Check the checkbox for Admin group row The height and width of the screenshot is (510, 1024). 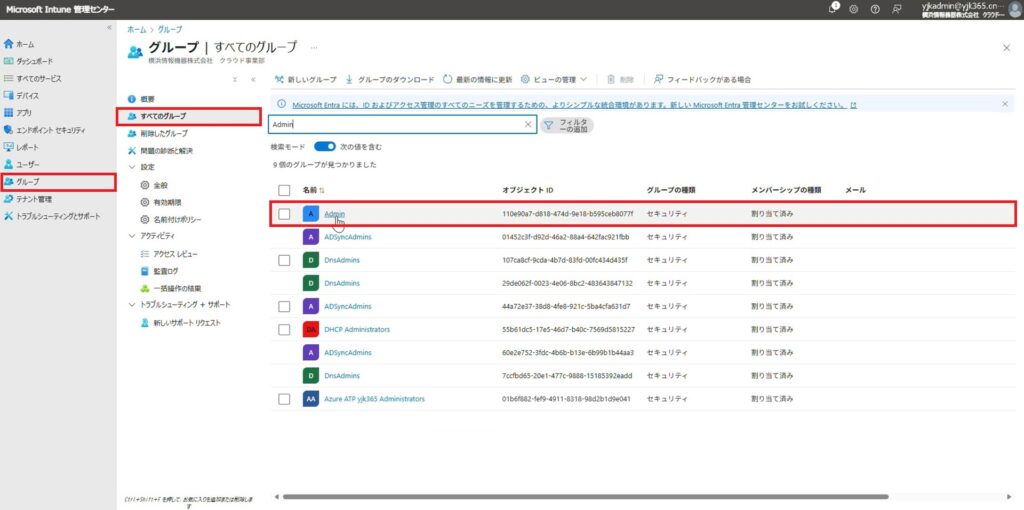coord(284,213)
